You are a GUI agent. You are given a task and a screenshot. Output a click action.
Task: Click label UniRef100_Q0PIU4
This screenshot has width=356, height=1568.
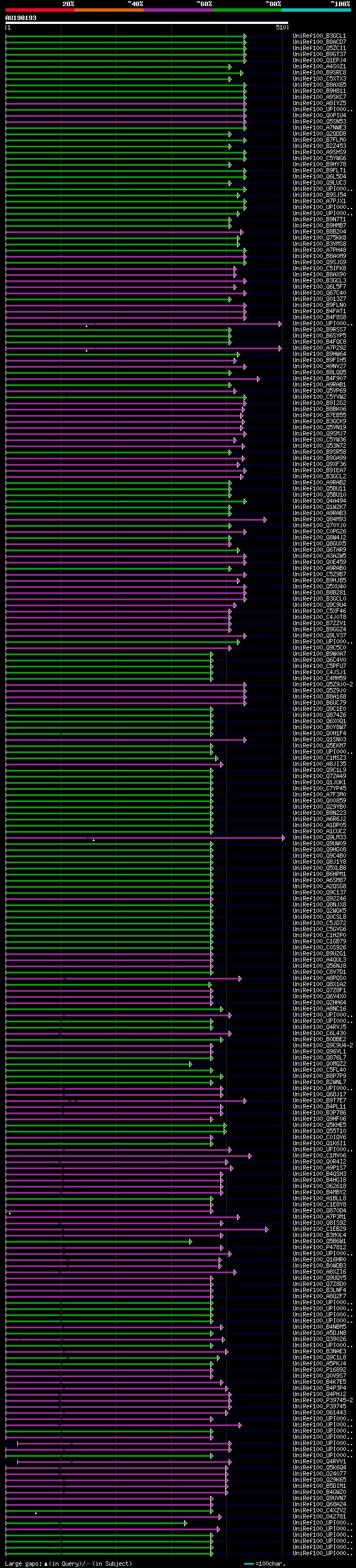pyautogui.click(x=319, y=115)
